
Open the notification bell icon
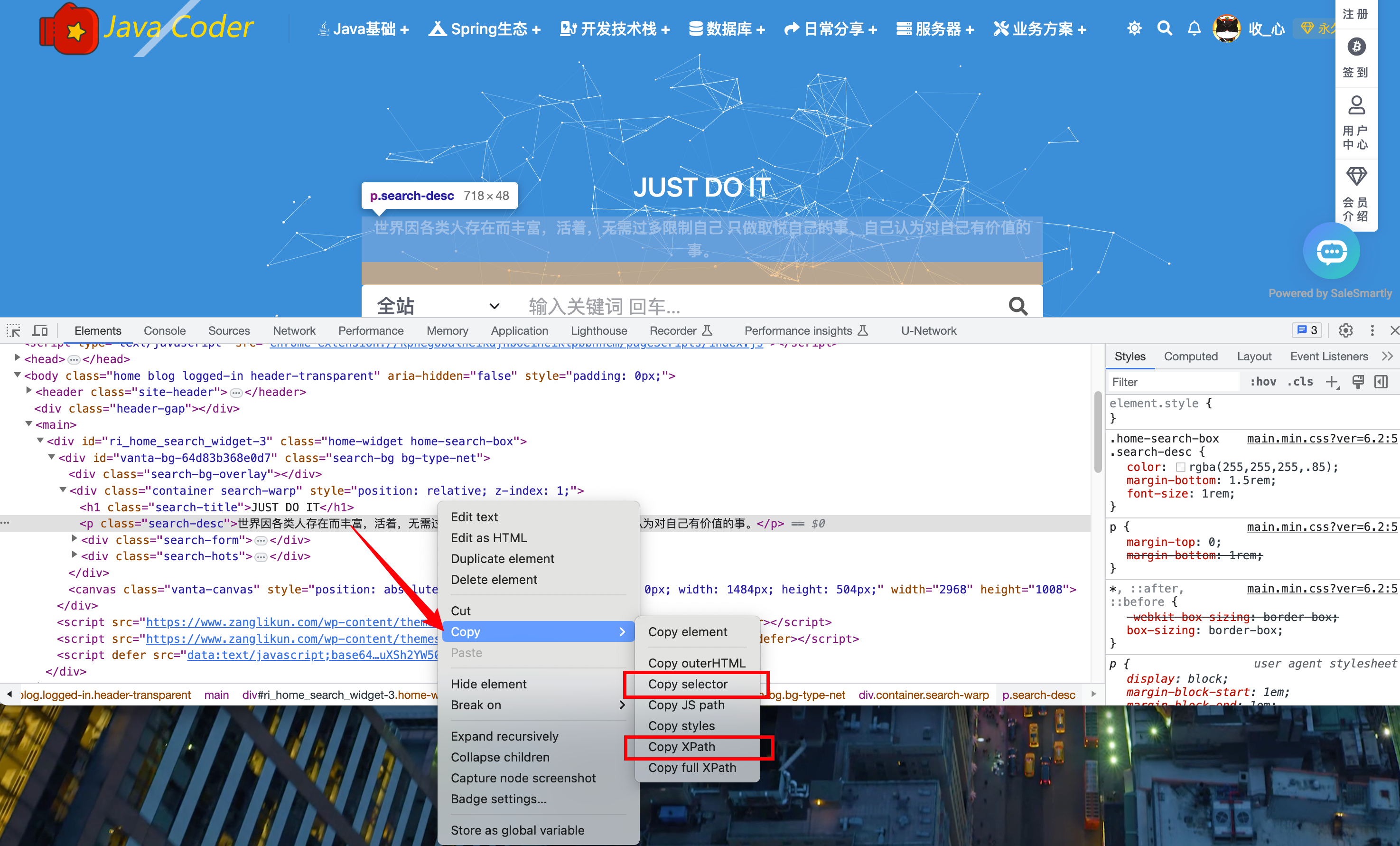(x=1195, y=28)
